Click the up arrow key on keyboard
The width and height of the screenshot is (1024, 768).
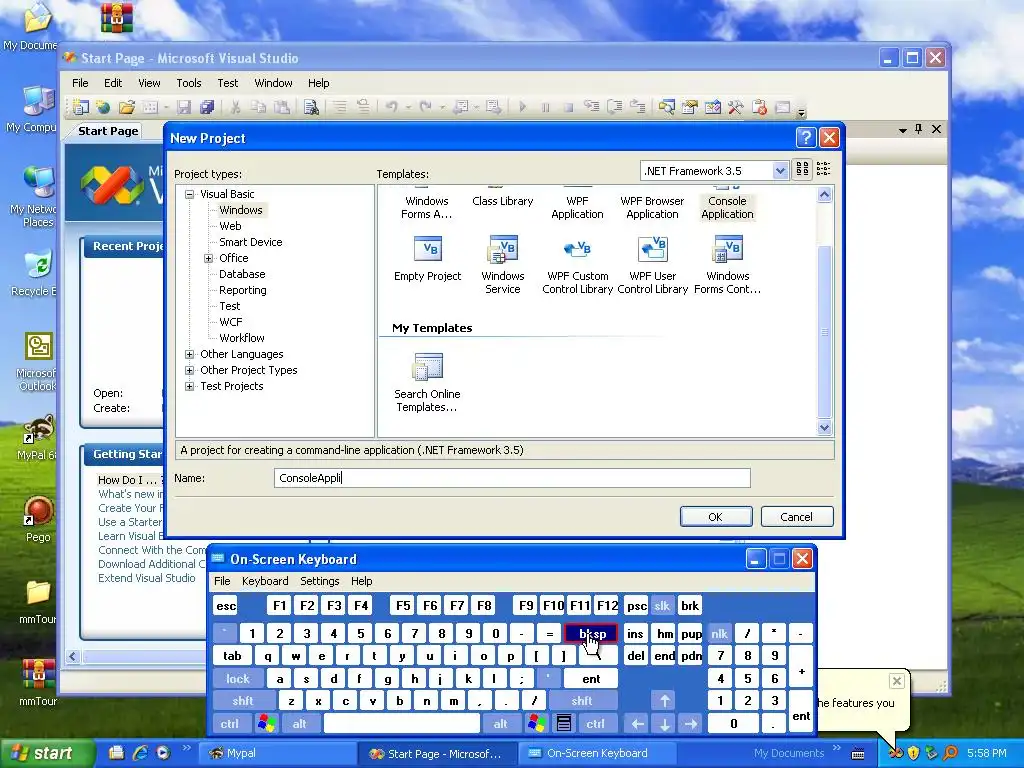click(664, 701)
